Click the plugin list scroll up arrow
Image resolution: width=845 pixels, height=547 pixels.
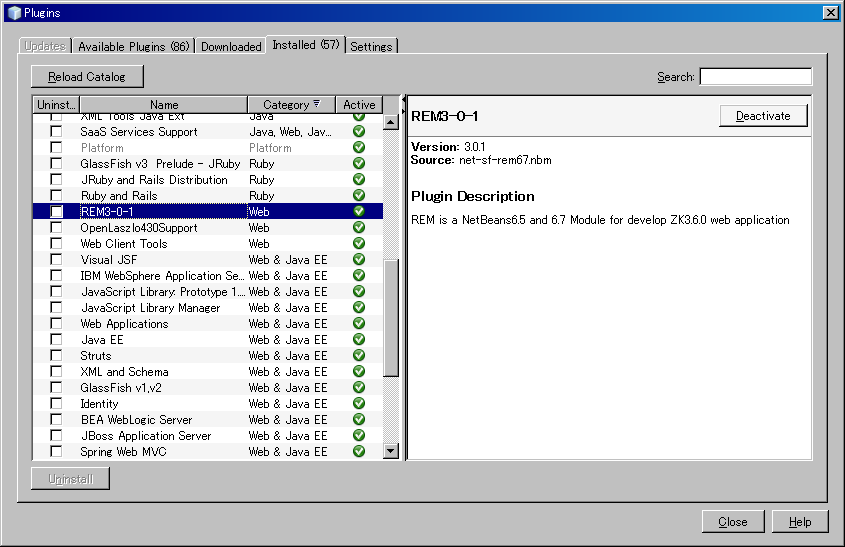click(x=391, y=122)
